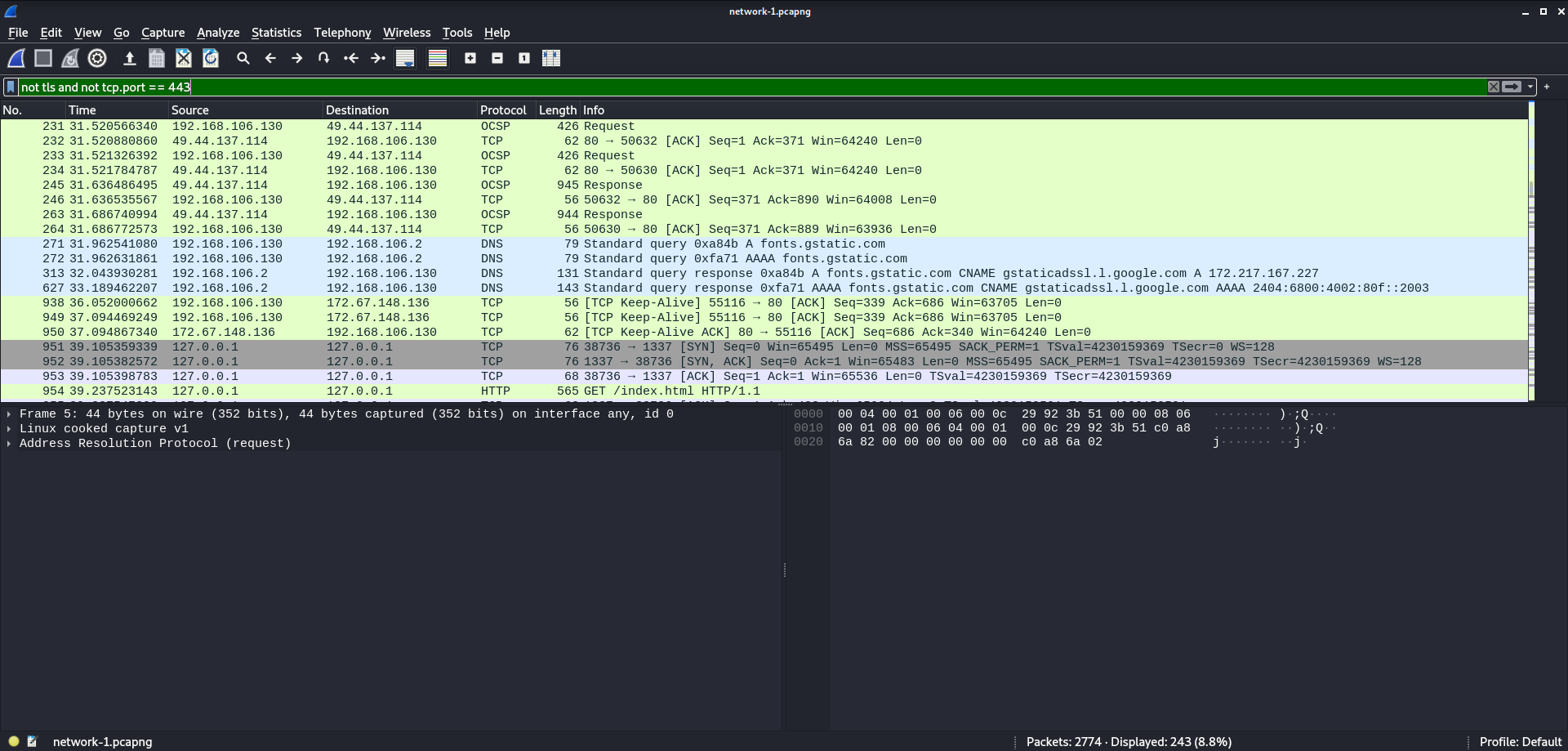This screenshot has width=1568, height=751.
Task: Sort by the Source column header
Action: 246,110
